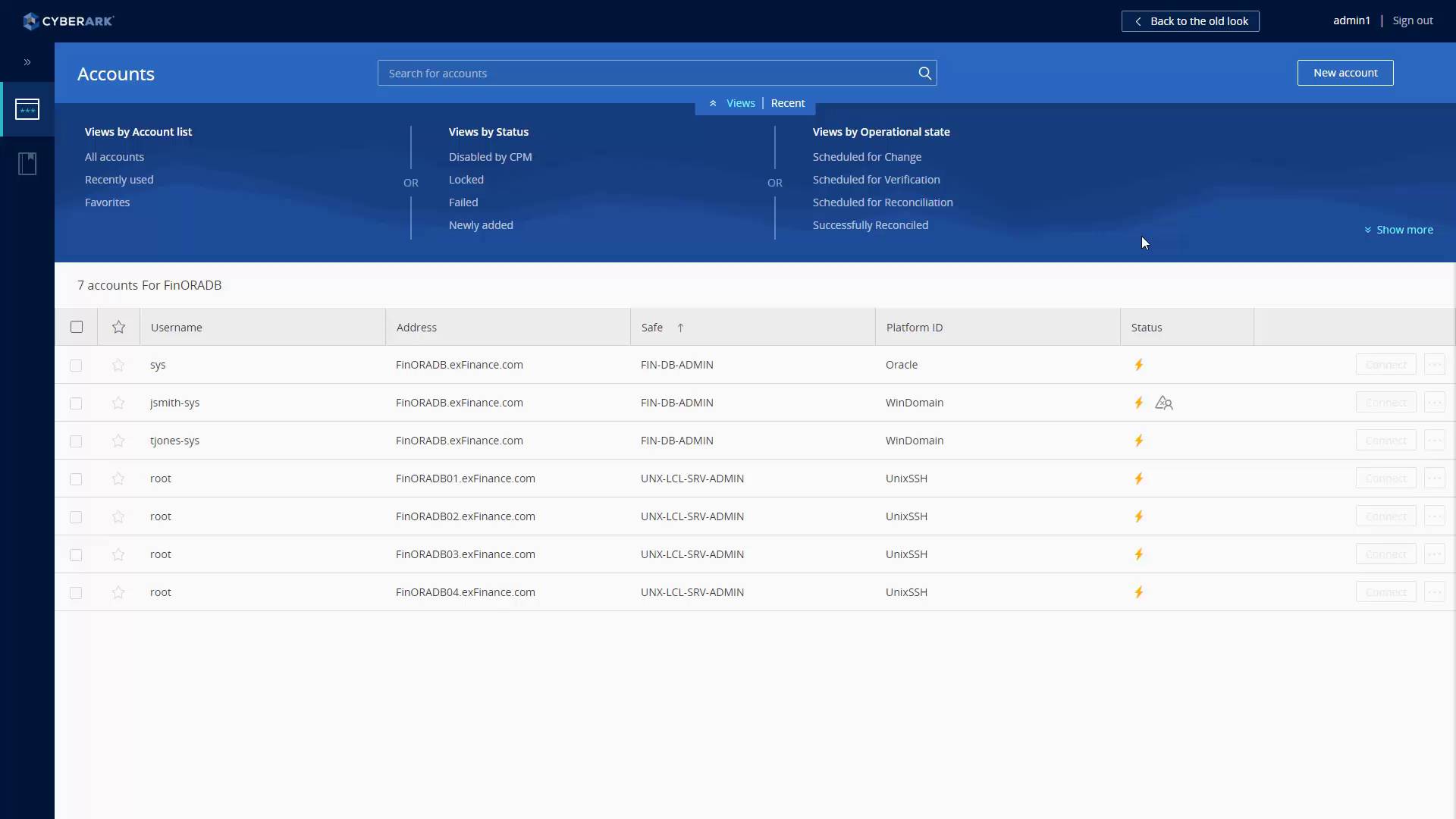Favorite the FinORADB03 root star
1456x819 pixels.
point(118,554)
